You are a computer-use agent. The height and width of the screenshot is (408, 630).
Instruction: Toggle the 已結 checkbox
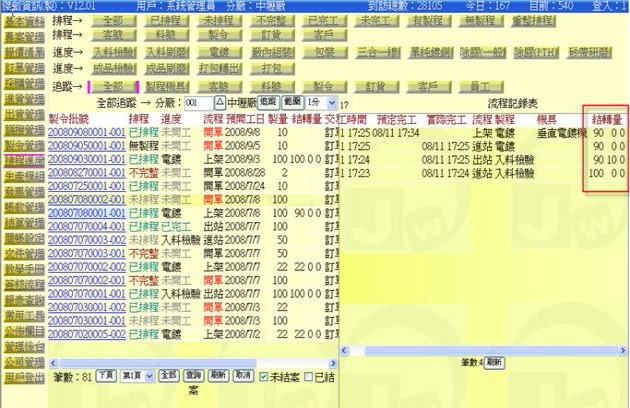pyautogui.click(x=309, y=375)
